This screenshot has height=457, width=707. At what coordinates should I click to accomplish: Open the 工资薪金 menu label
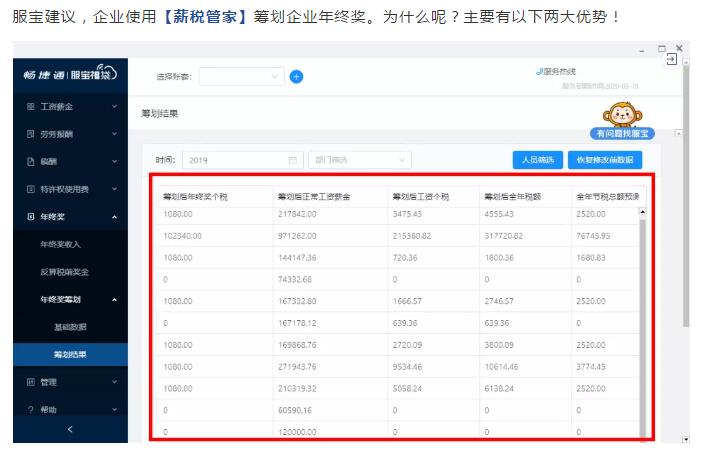click(x=56, y=106)
